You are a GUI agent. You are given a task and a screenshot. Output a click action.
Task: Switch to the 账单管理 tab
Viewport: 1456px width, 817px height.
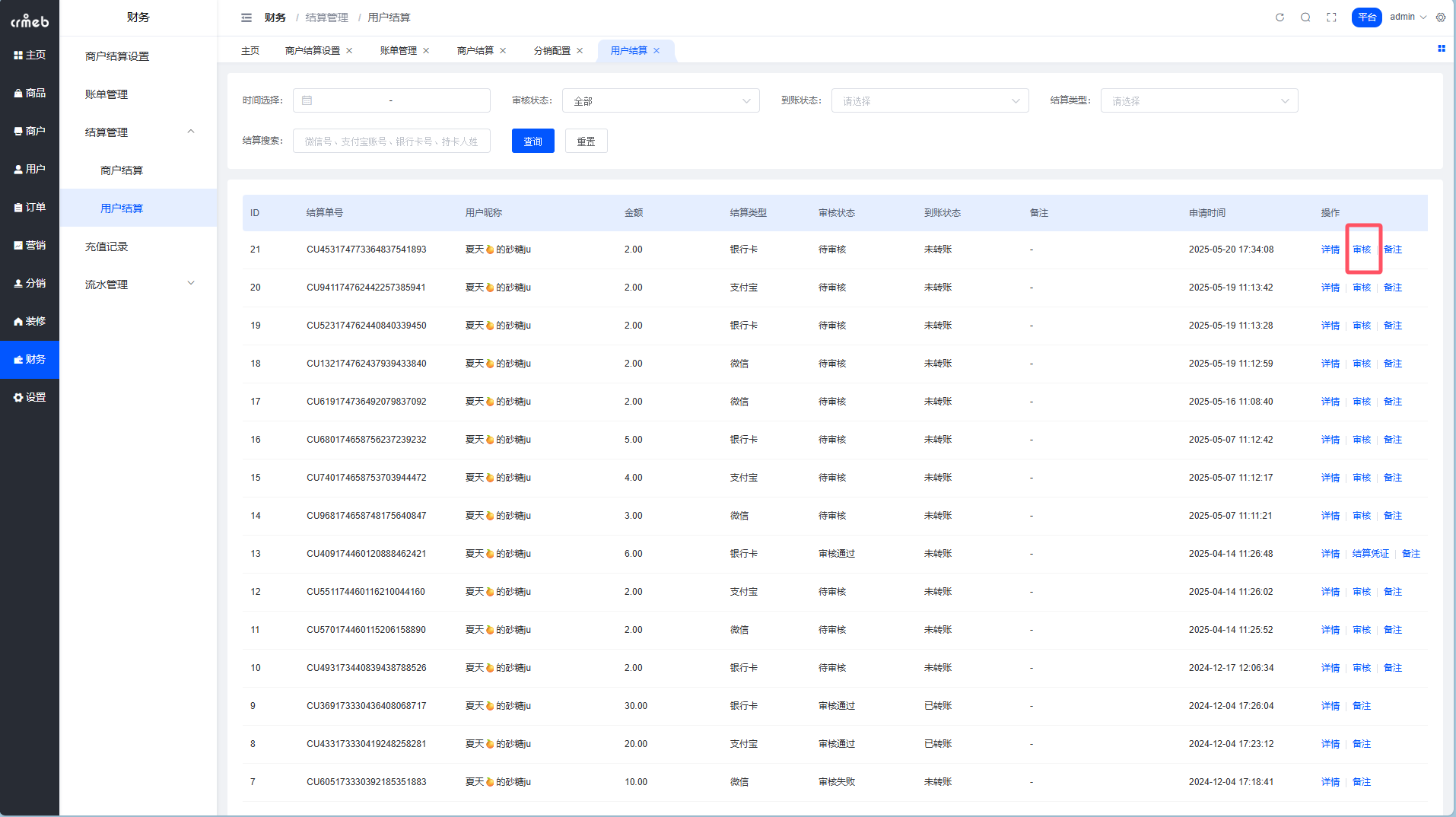tap(398, 51)
